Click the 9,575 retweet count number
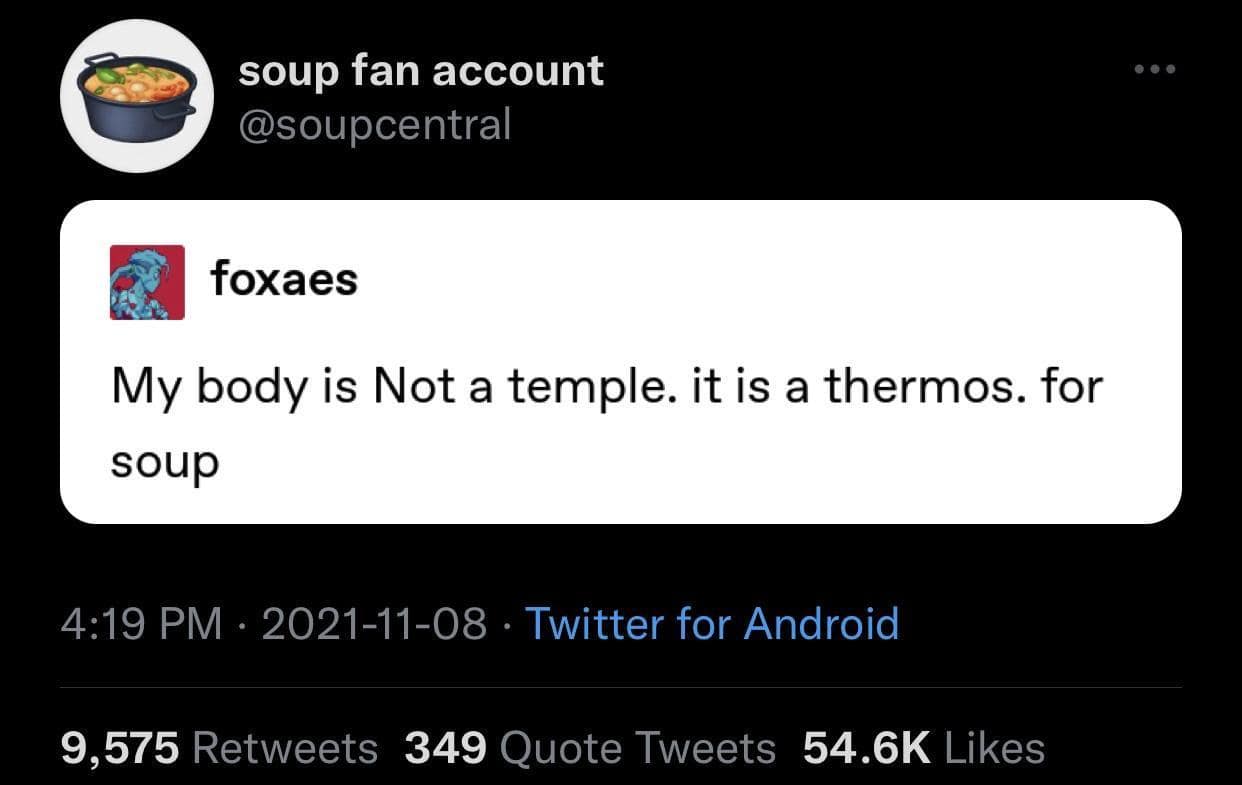Image resolution: width=1242 pixels, height=785 pixels. (x=120, y=747)
